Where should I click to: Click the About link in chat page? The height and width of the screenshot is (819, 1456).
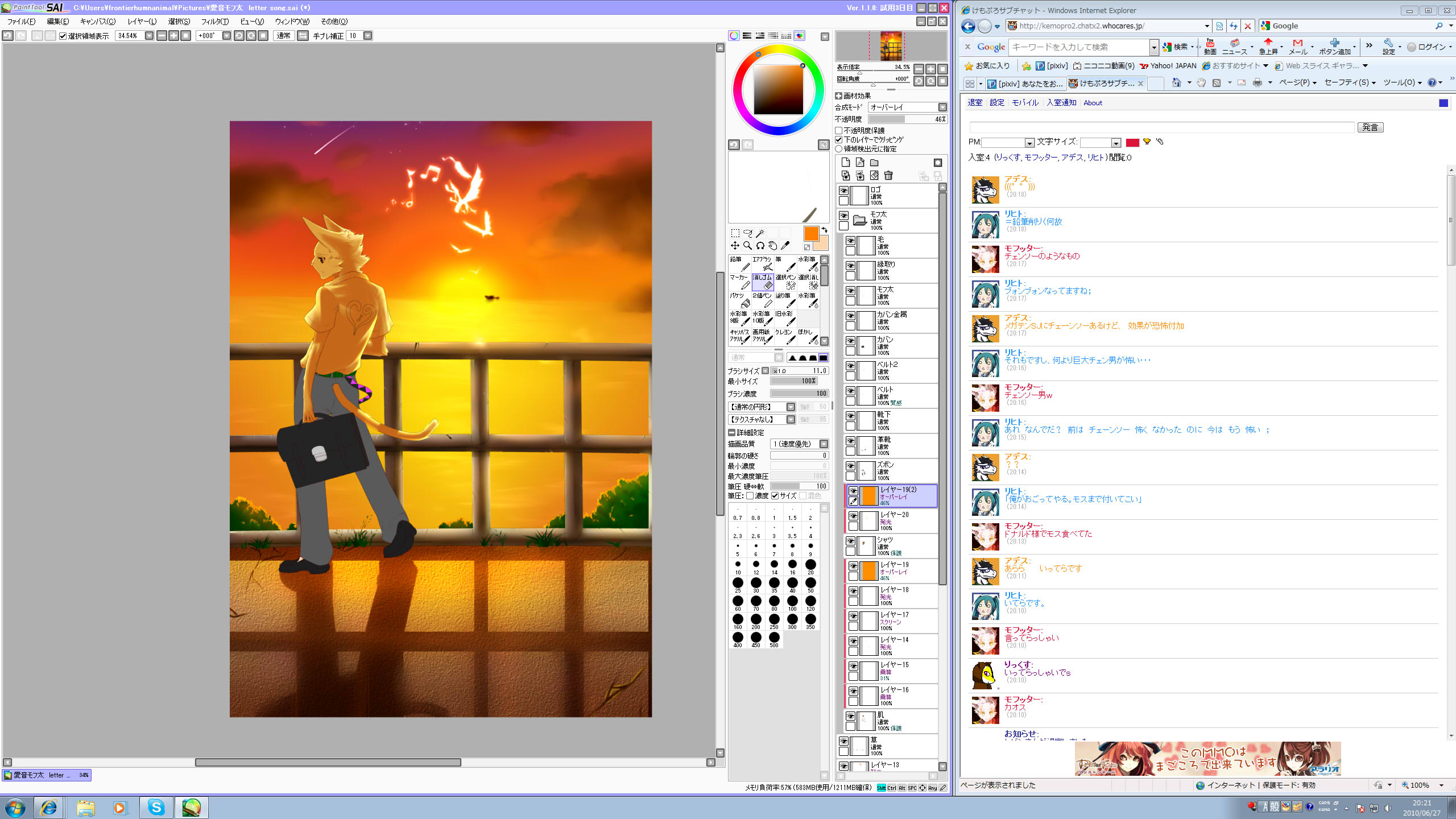(1093, 103)
